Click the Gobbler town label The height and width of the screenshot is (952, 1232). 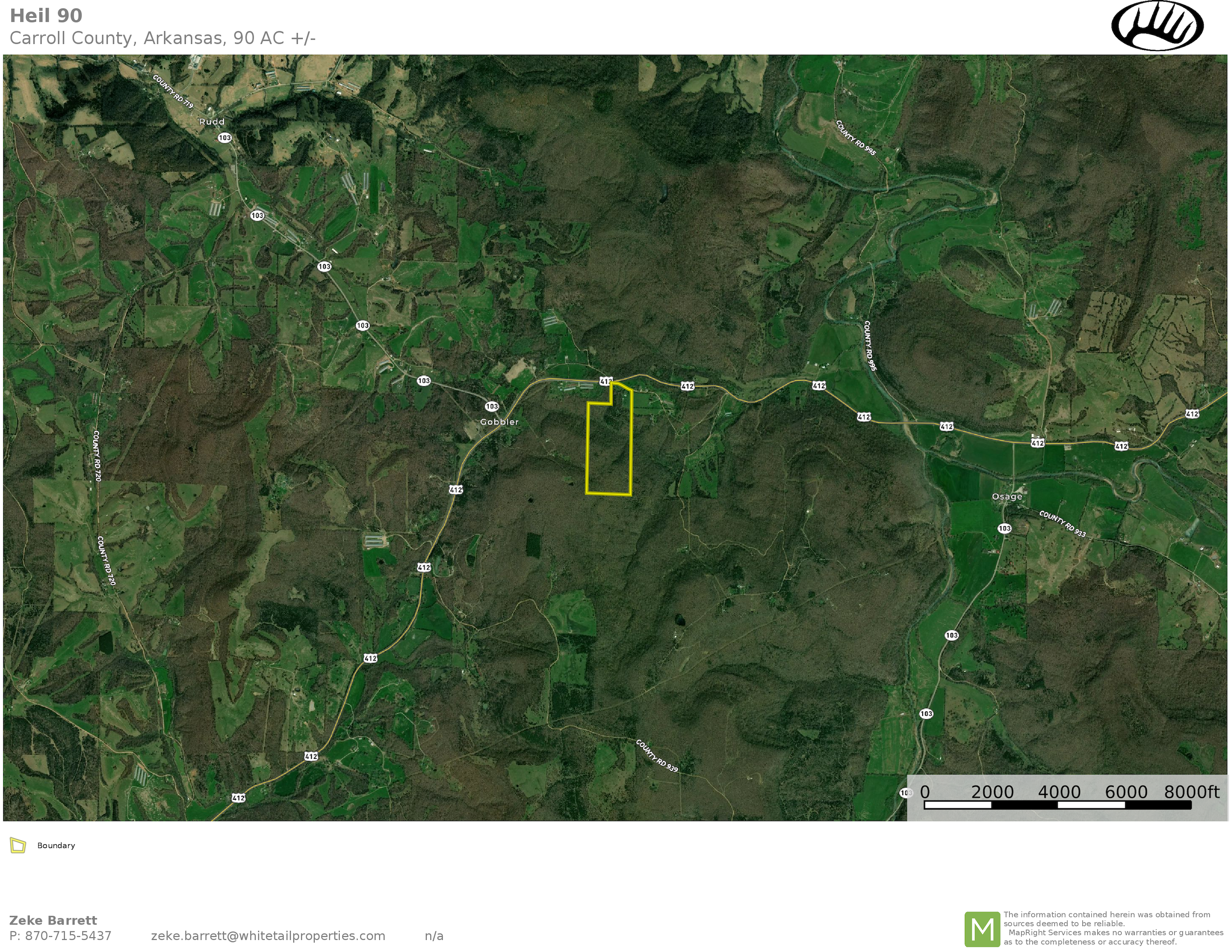coord(499,422)
